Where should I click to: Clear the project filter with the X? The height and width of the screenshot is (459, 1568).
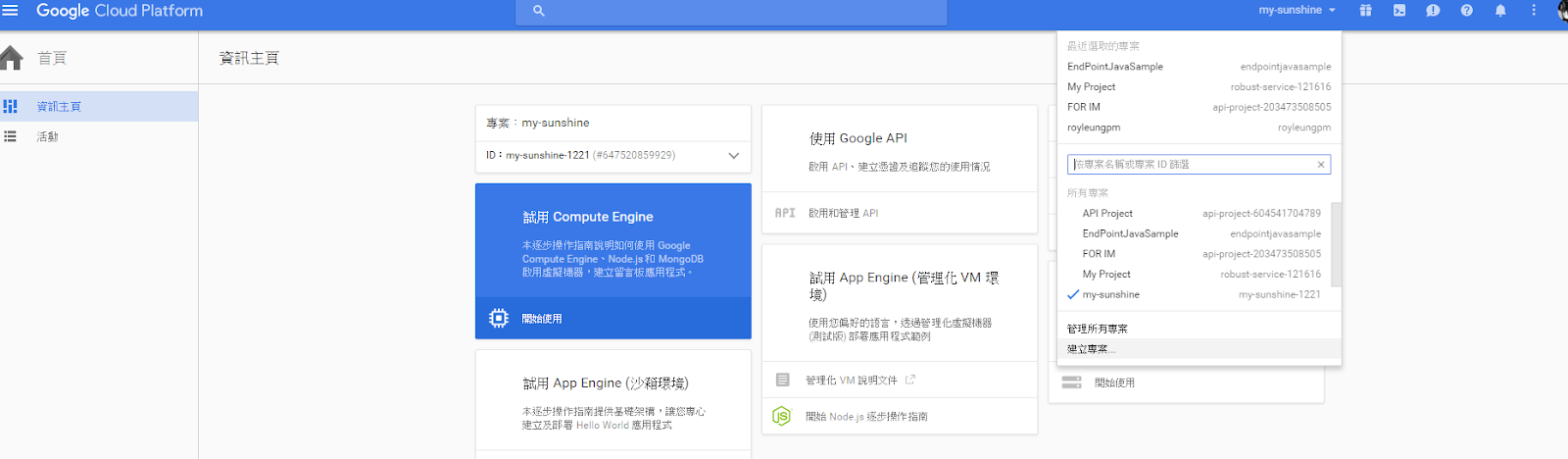pos(1321,165)
